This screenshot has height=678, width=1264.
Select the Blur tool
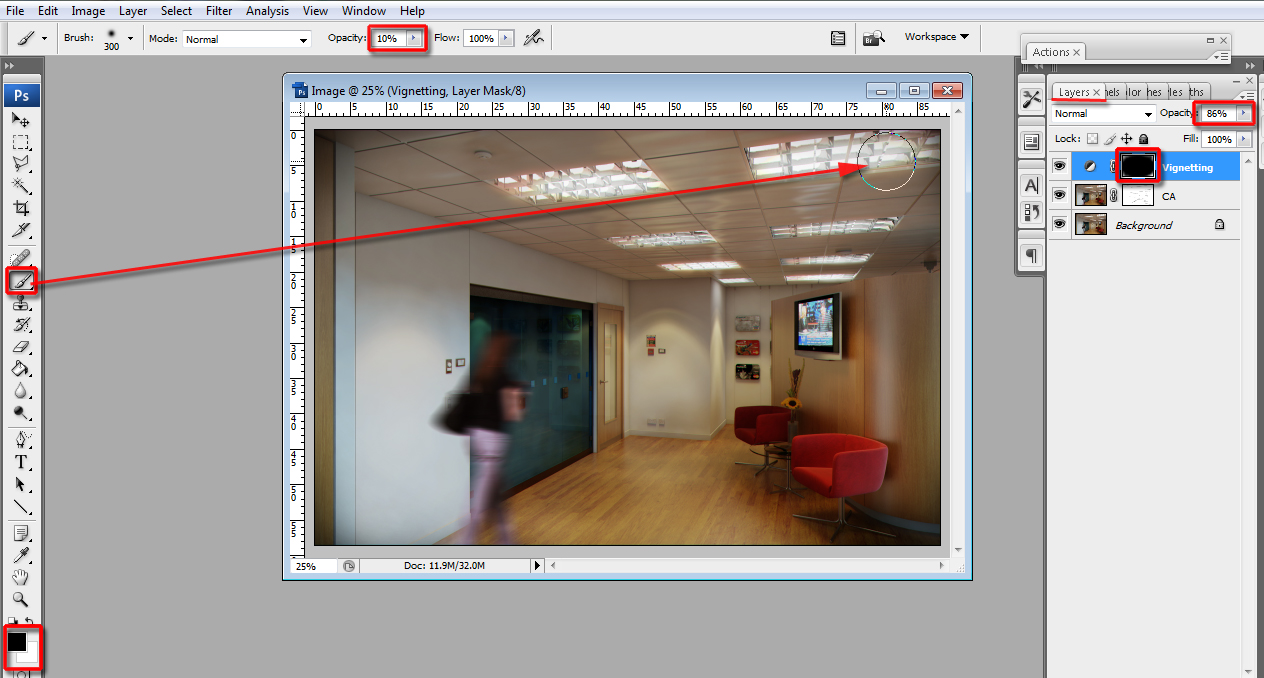(21, 391)
